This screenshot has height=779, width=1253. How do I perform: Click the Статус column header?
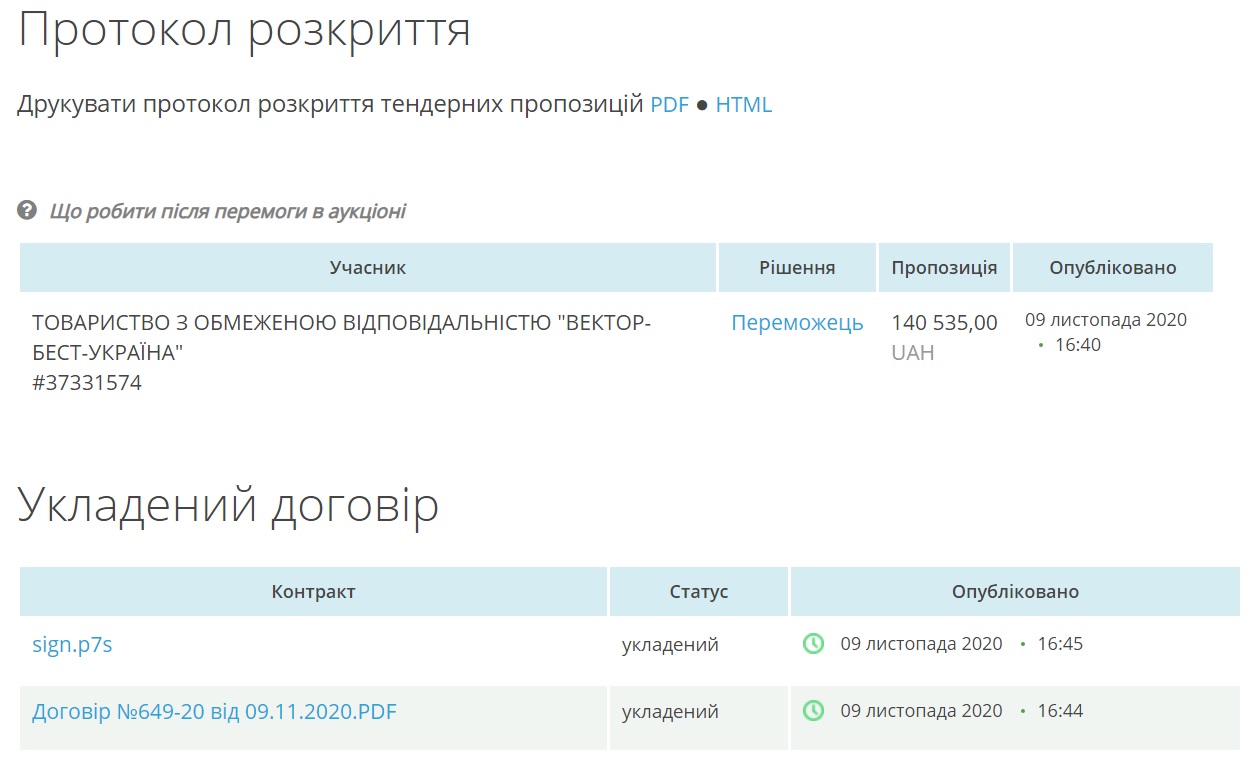698,592
